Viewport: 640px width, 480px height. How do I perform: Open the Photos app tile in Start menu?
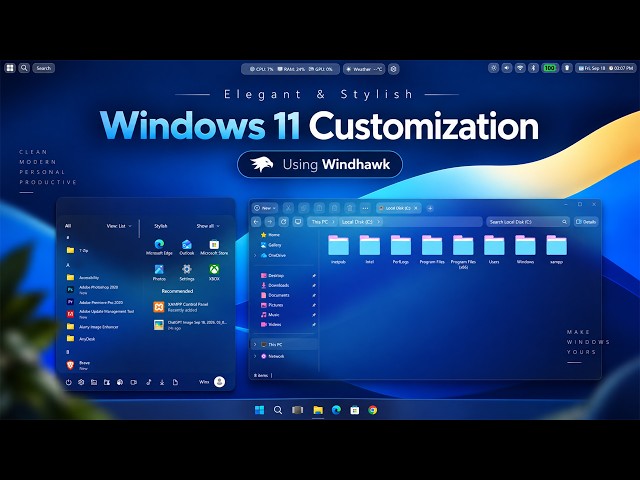click(x=159, y=272)
